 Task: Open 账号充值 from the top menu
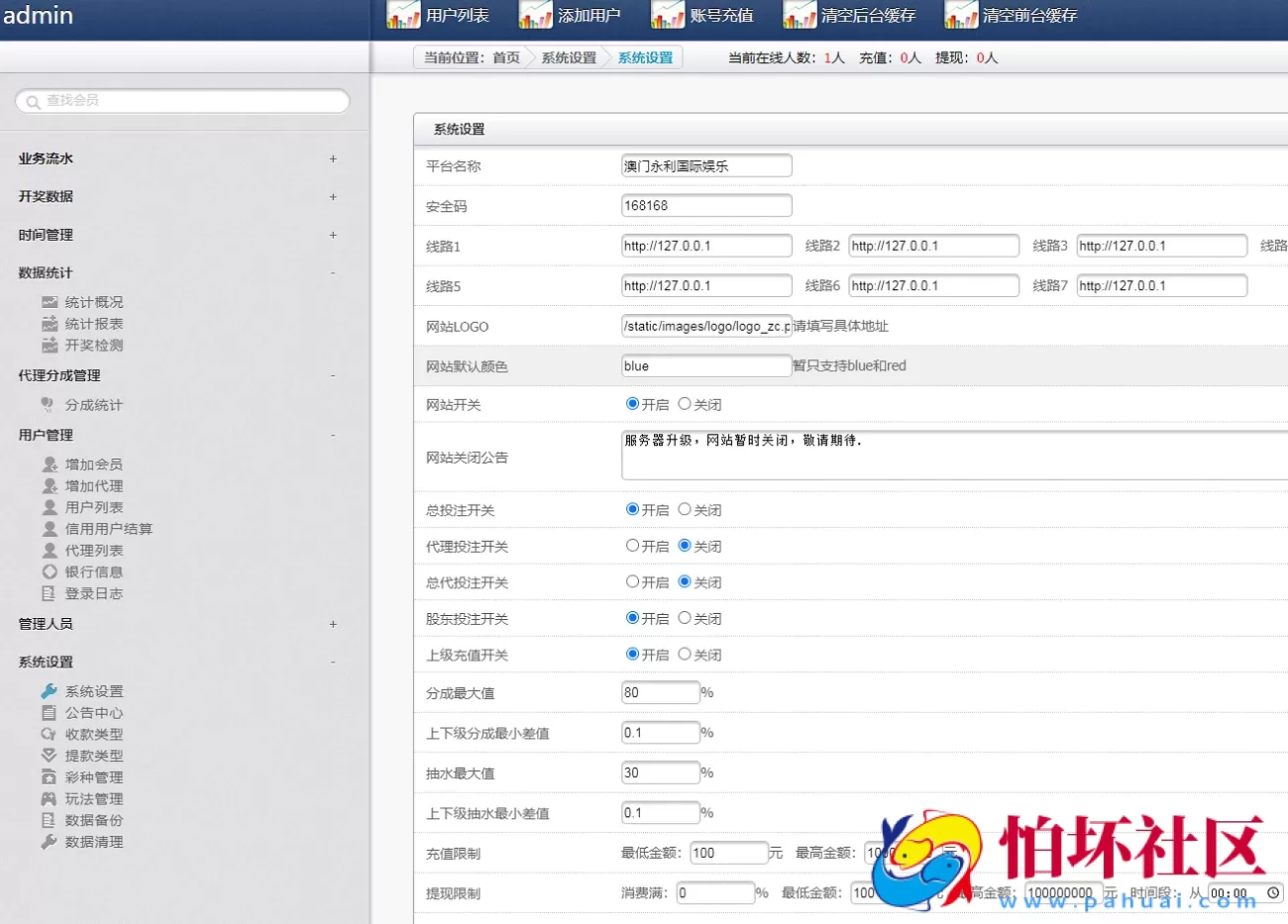coord(721,15)
